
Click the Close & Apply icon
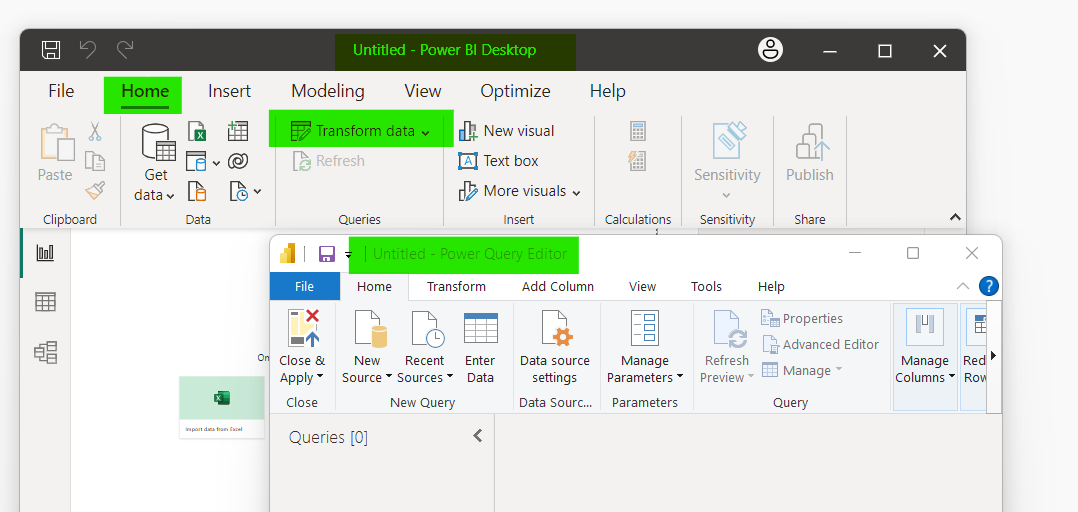coord(304,329)
